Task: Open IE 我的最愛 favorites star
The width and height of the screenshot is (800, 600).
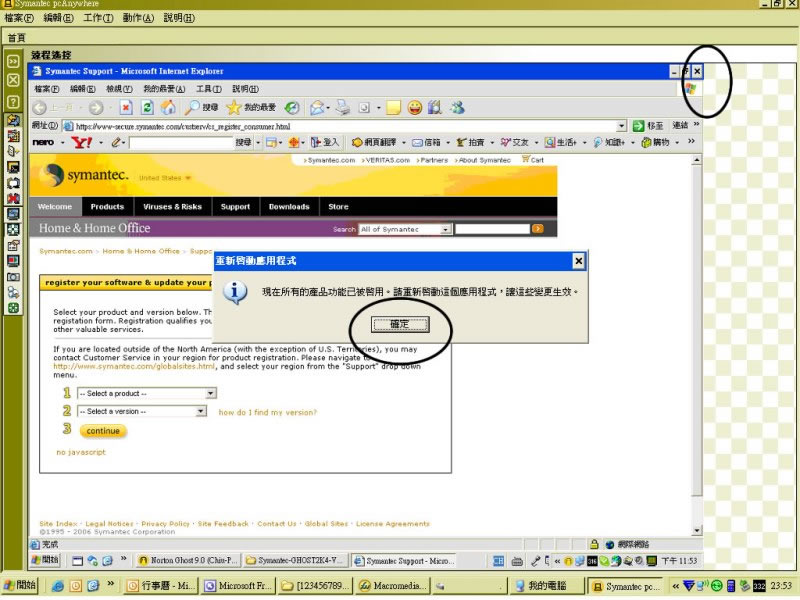Action: click(251, 108)
